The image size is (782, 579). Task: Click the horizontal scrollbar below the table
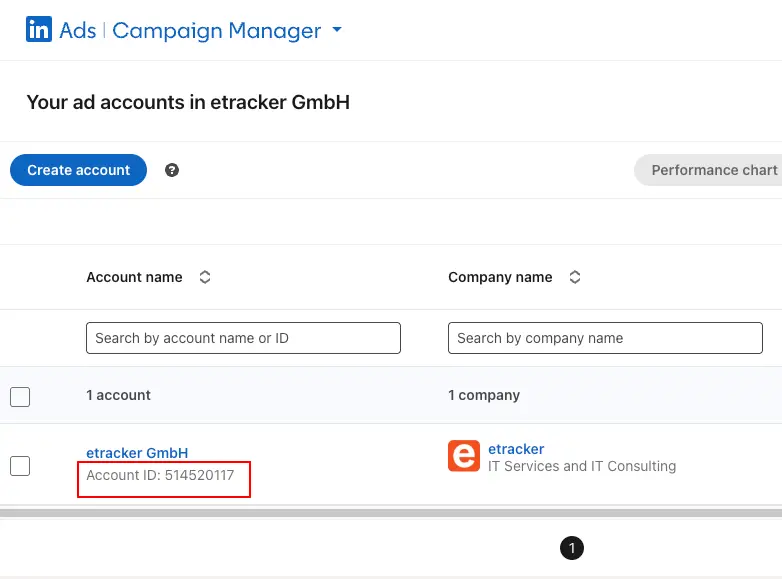(391, 513)
